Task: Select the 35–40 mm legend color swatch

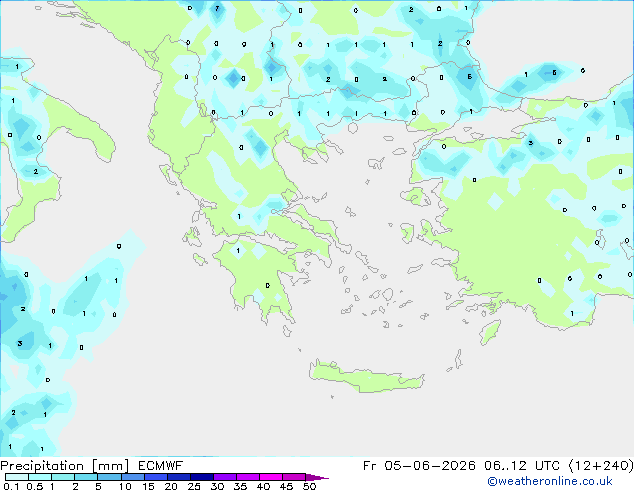Action: [248, 477]
